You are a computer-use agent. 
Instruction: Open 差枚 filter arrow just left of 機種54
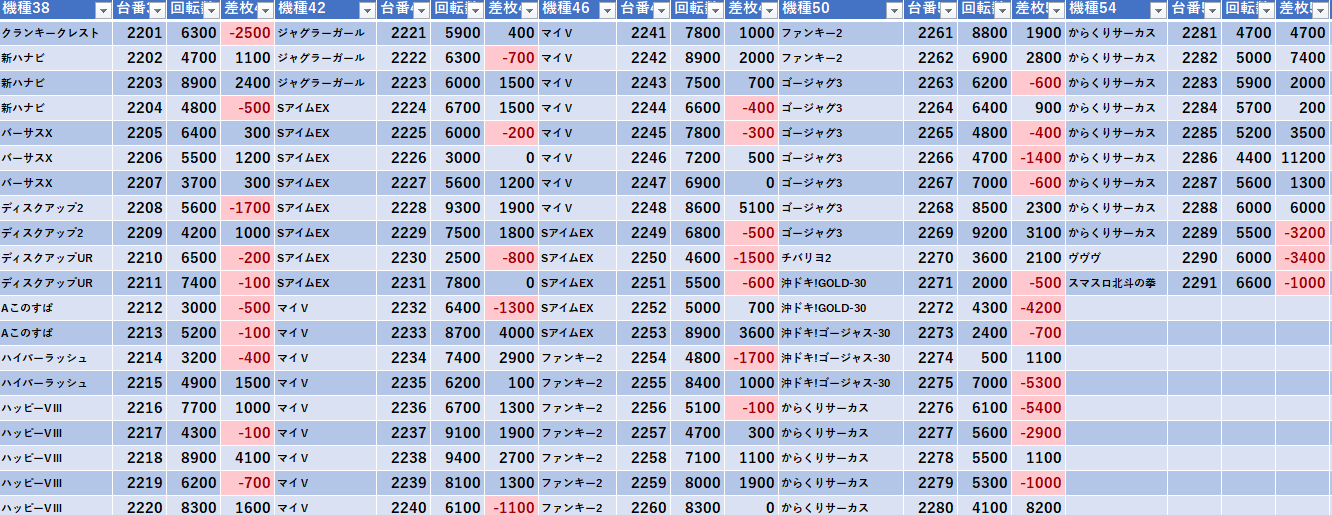[x=1055, y=10]
